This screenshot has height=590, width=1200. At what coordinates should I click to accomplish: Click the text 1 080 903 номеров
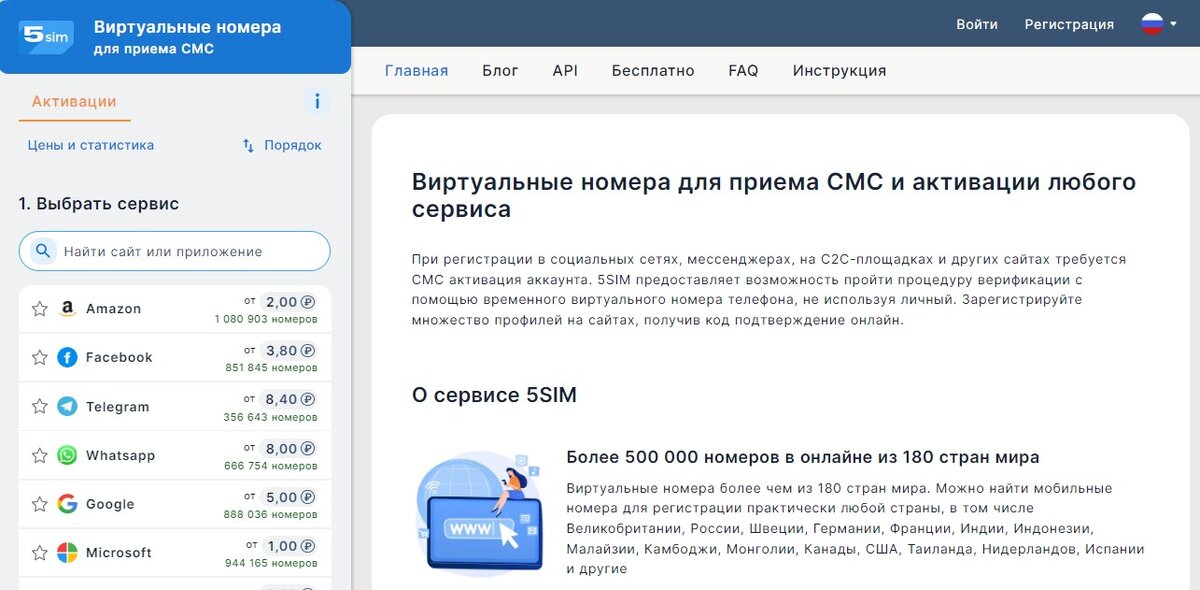click(266, 319)
